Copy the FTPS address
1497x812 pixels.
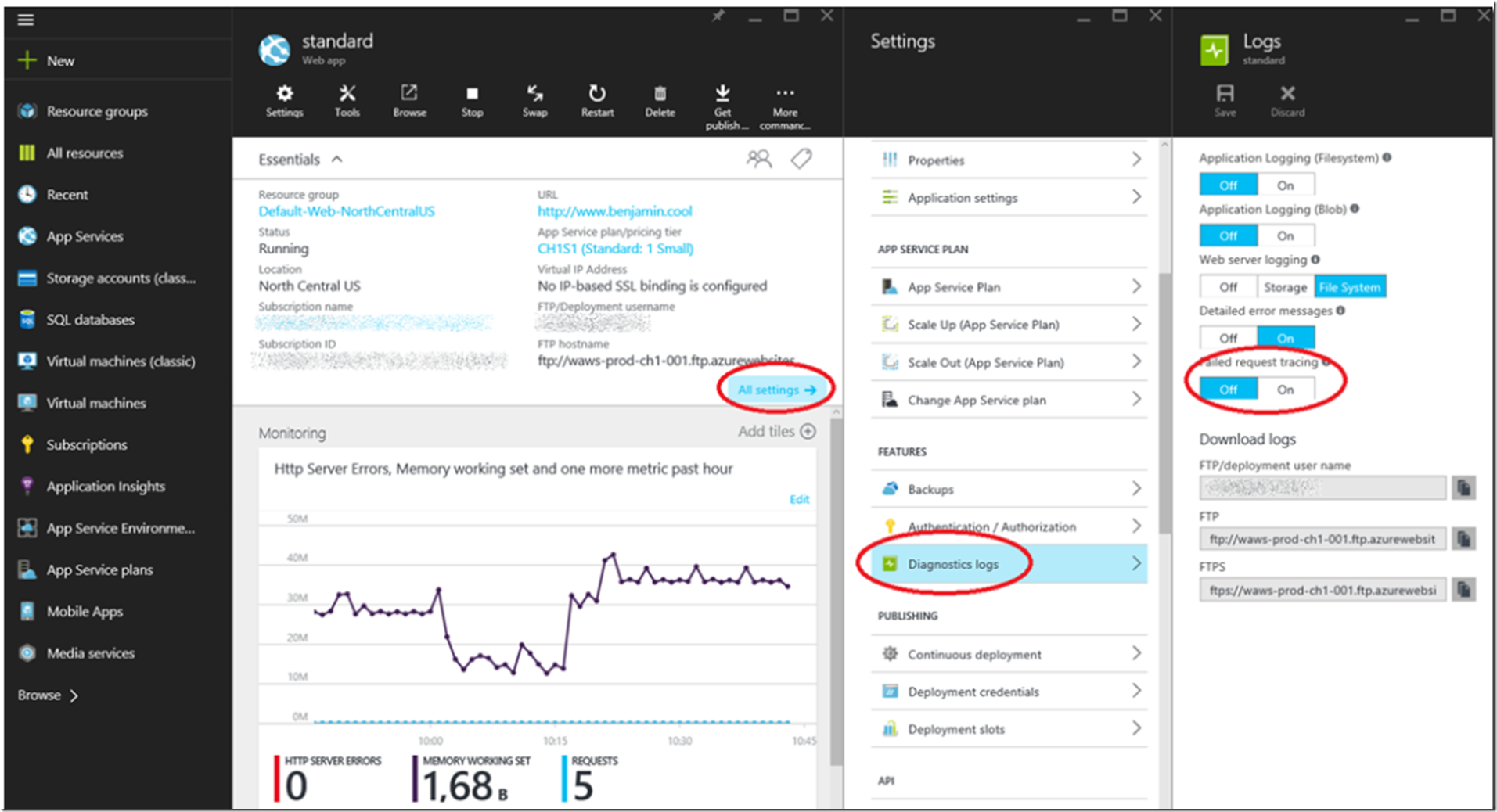pyautogui.click(x=1463, y=589)
